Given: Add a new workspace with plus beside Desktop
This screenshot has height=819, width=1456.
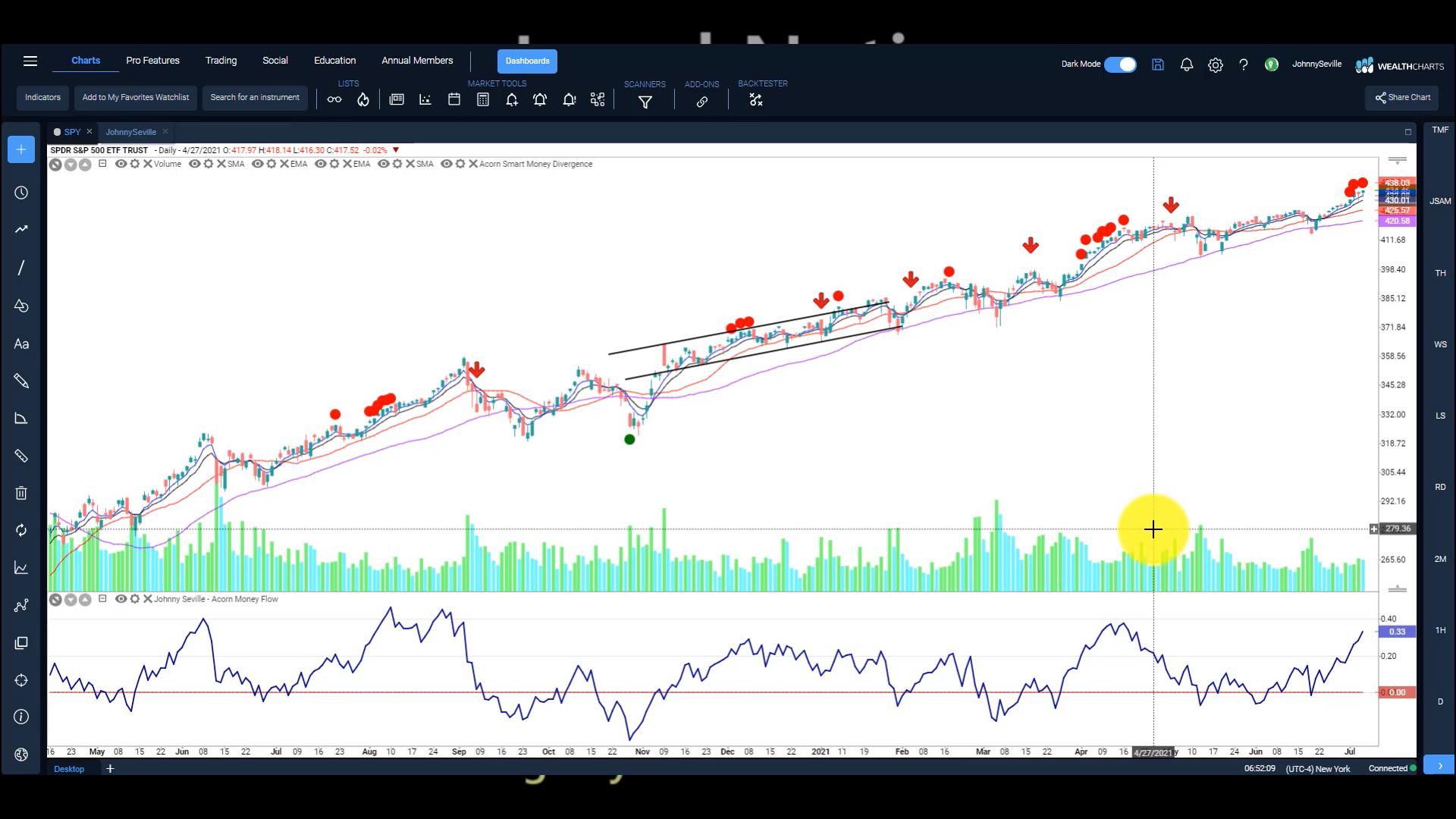Looking at the screenshot, I should 110,769.
